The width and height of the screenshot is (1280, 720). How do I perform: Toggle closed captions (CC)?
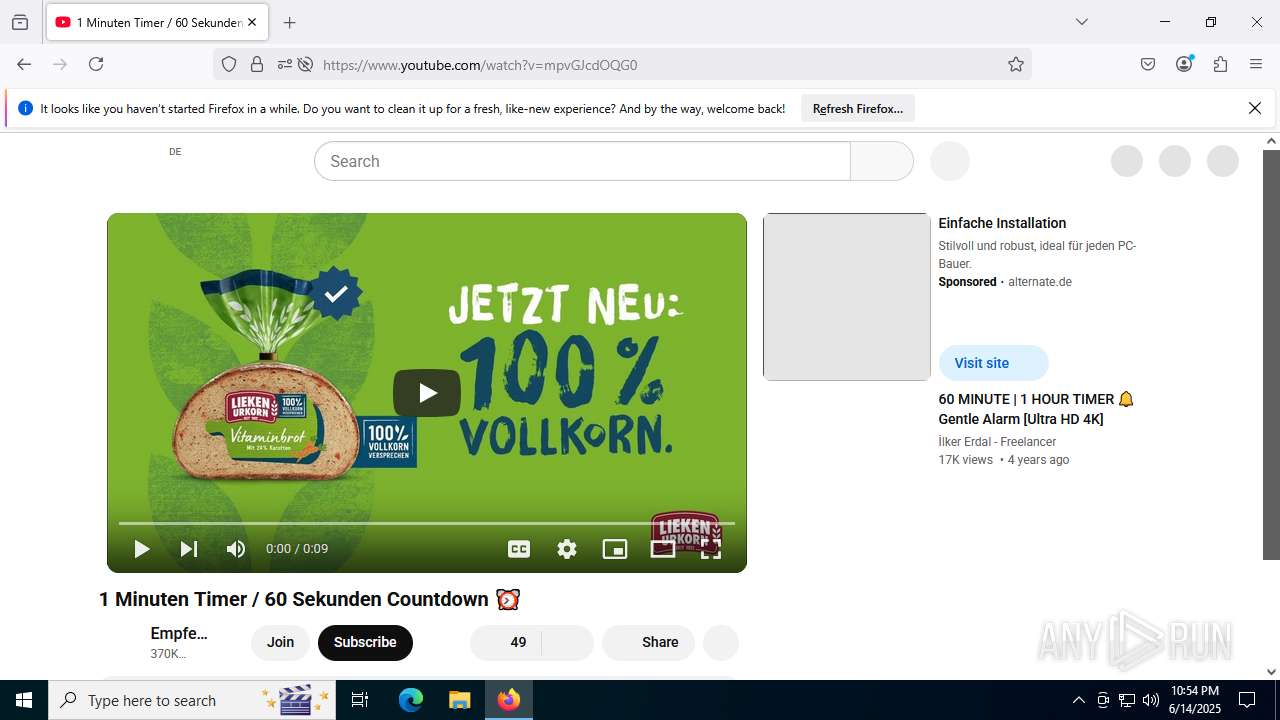coord(519,549)
